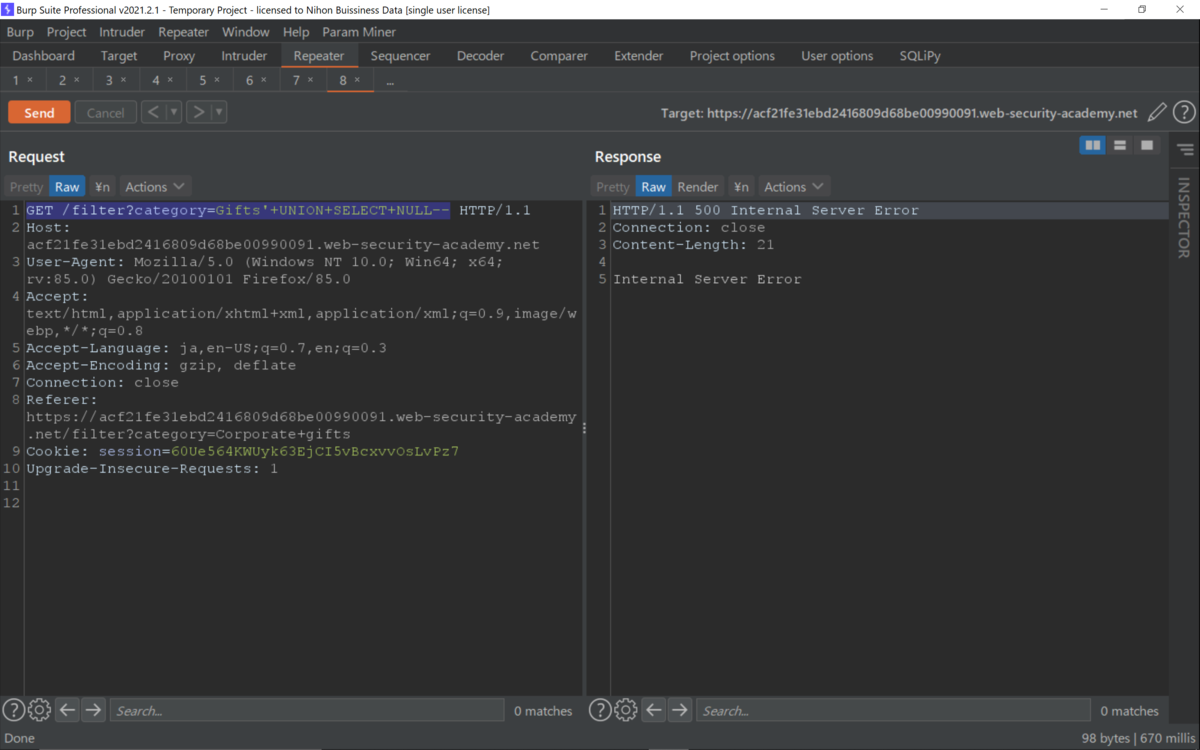Switch Response view to Raw
Screen dimensions: 1200x750
[653, 187]
